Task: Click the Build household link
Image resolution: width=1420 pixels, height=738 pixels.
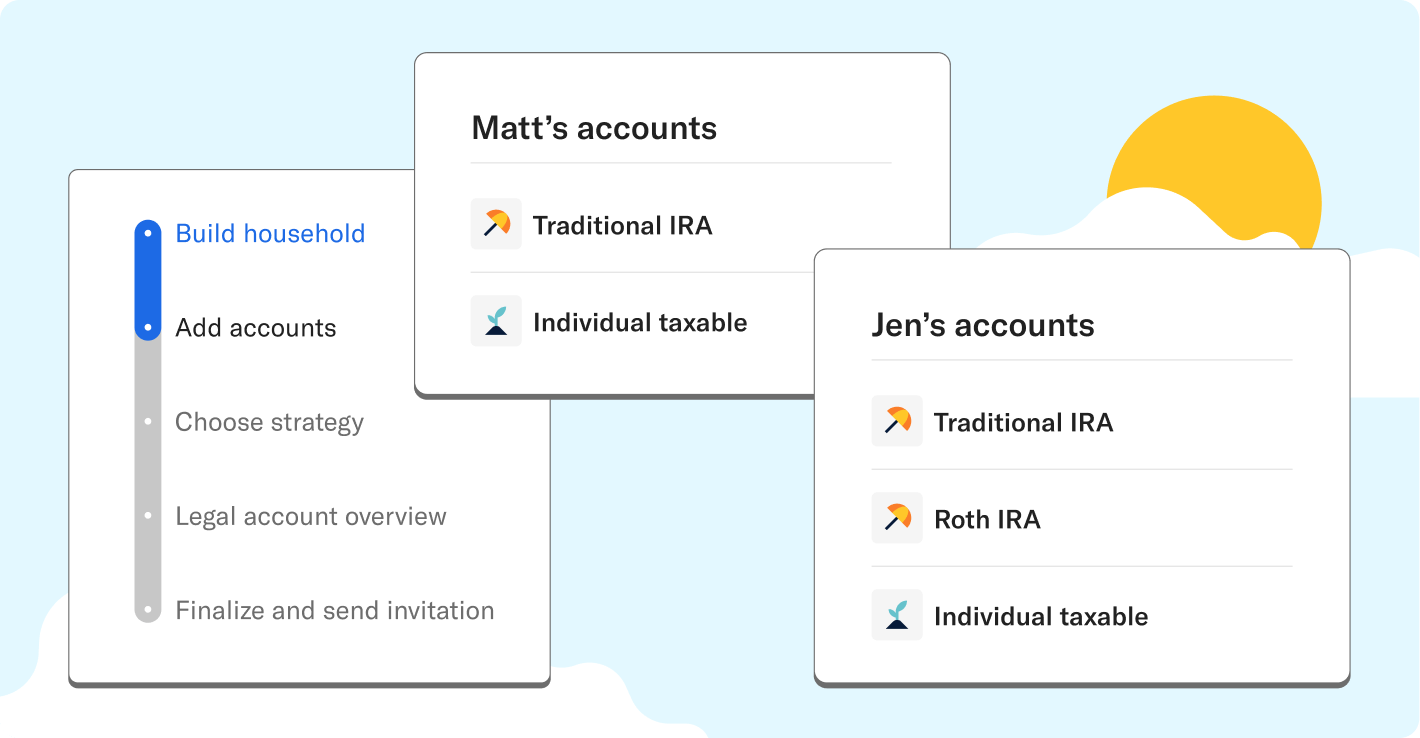Action: [269, 233]
